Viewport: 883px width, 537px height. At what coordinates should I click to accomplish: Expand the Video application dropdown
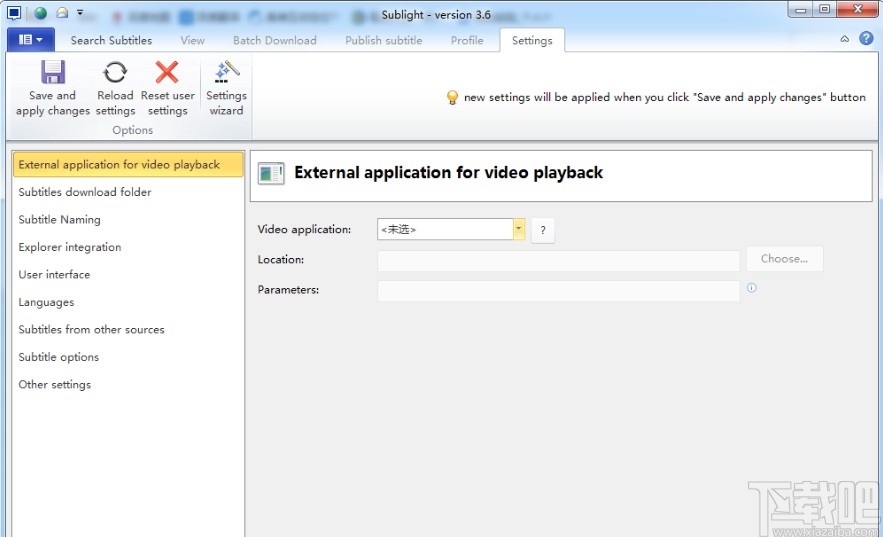tap(519, 229)
